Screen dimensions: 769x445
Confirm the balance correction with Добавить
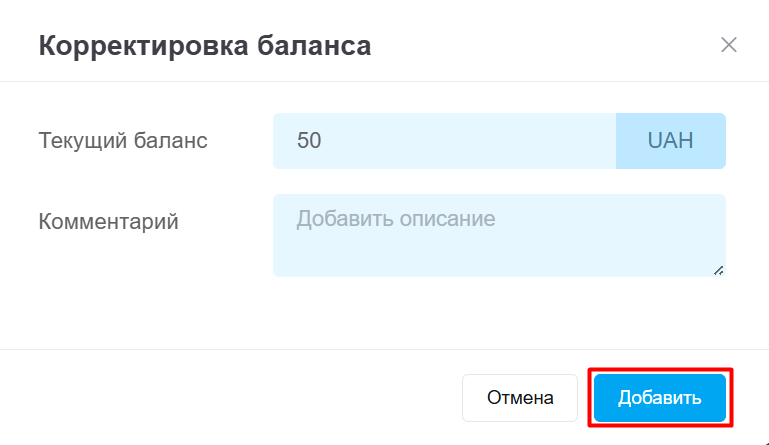[660, 398]
